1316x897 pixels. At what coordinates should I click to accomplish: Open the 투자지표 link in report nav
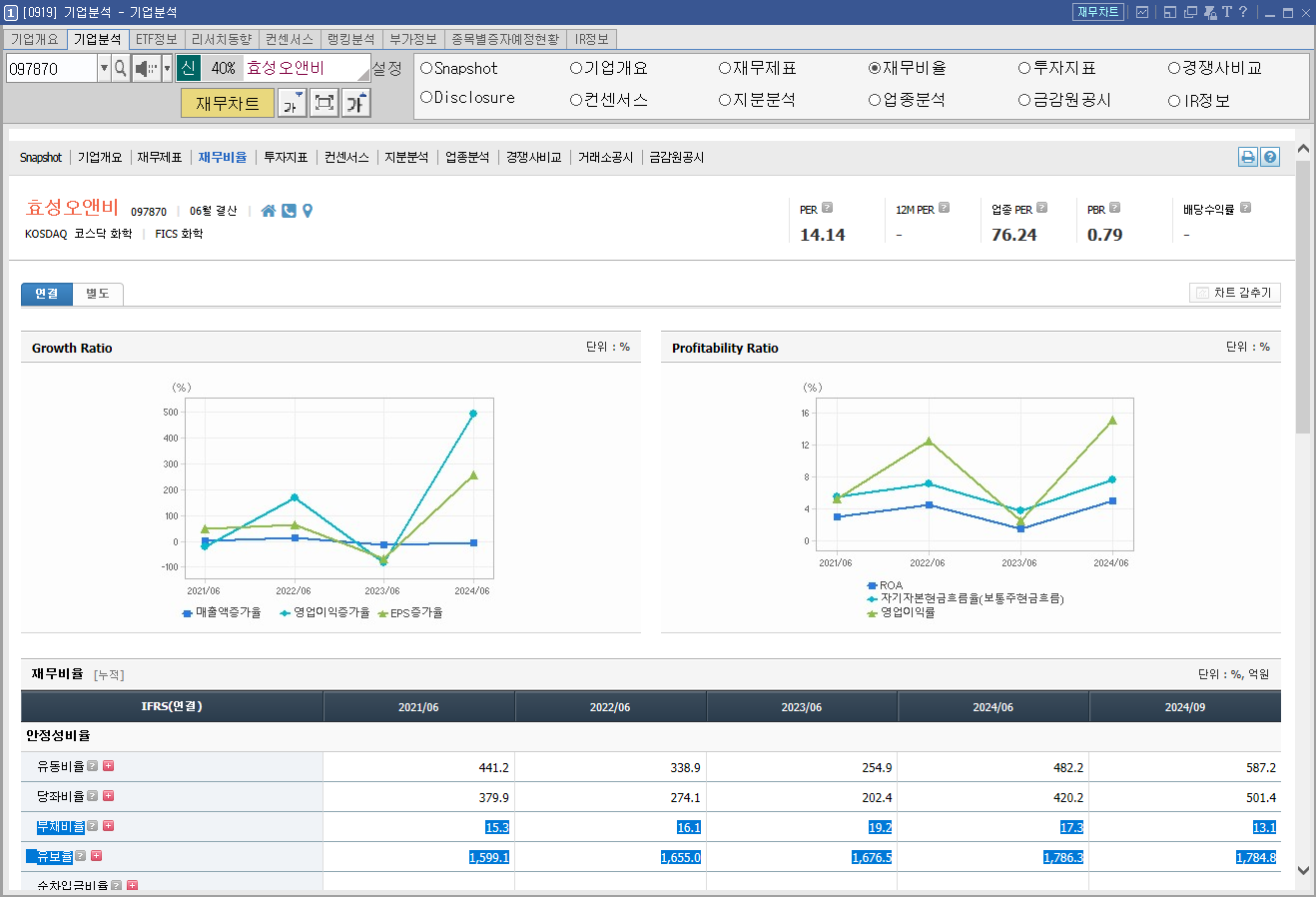[x=286, y=158]
